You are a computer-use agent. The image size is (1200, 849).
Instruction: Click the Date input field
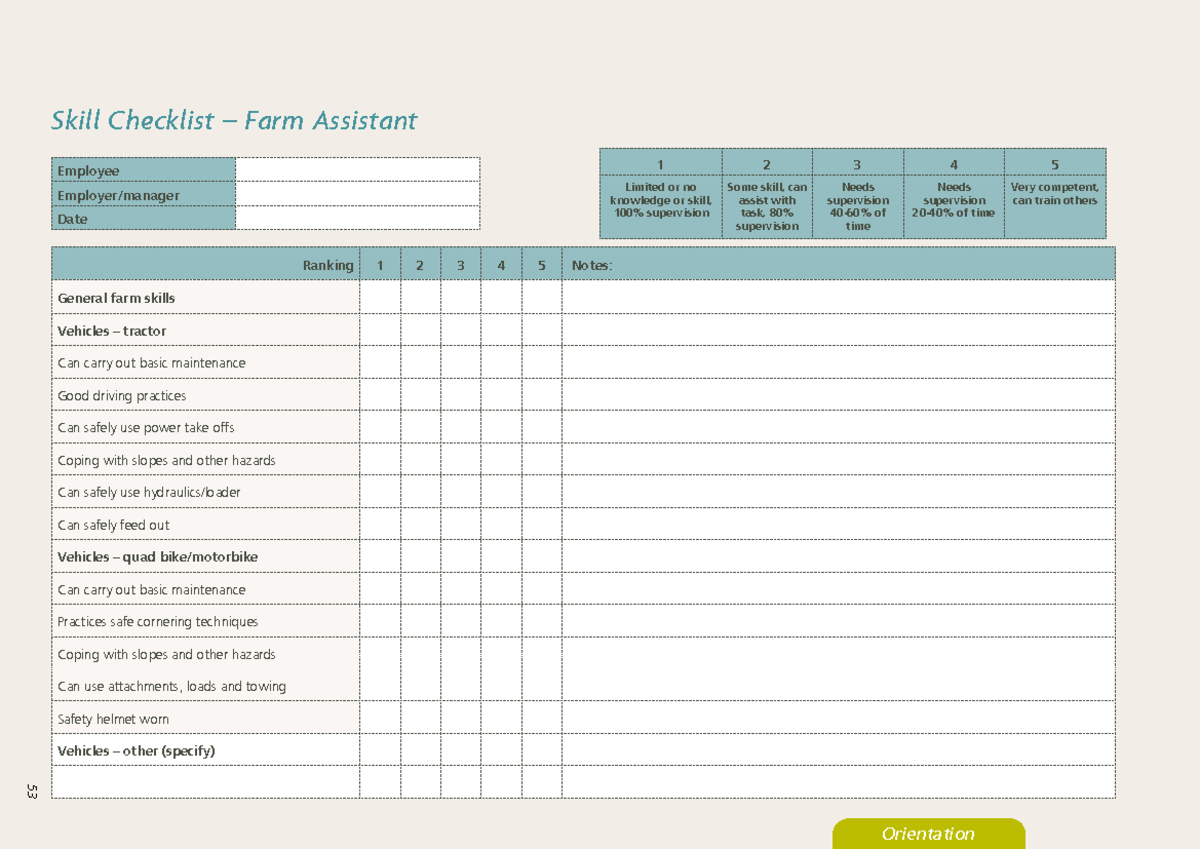tap(357, 218)
